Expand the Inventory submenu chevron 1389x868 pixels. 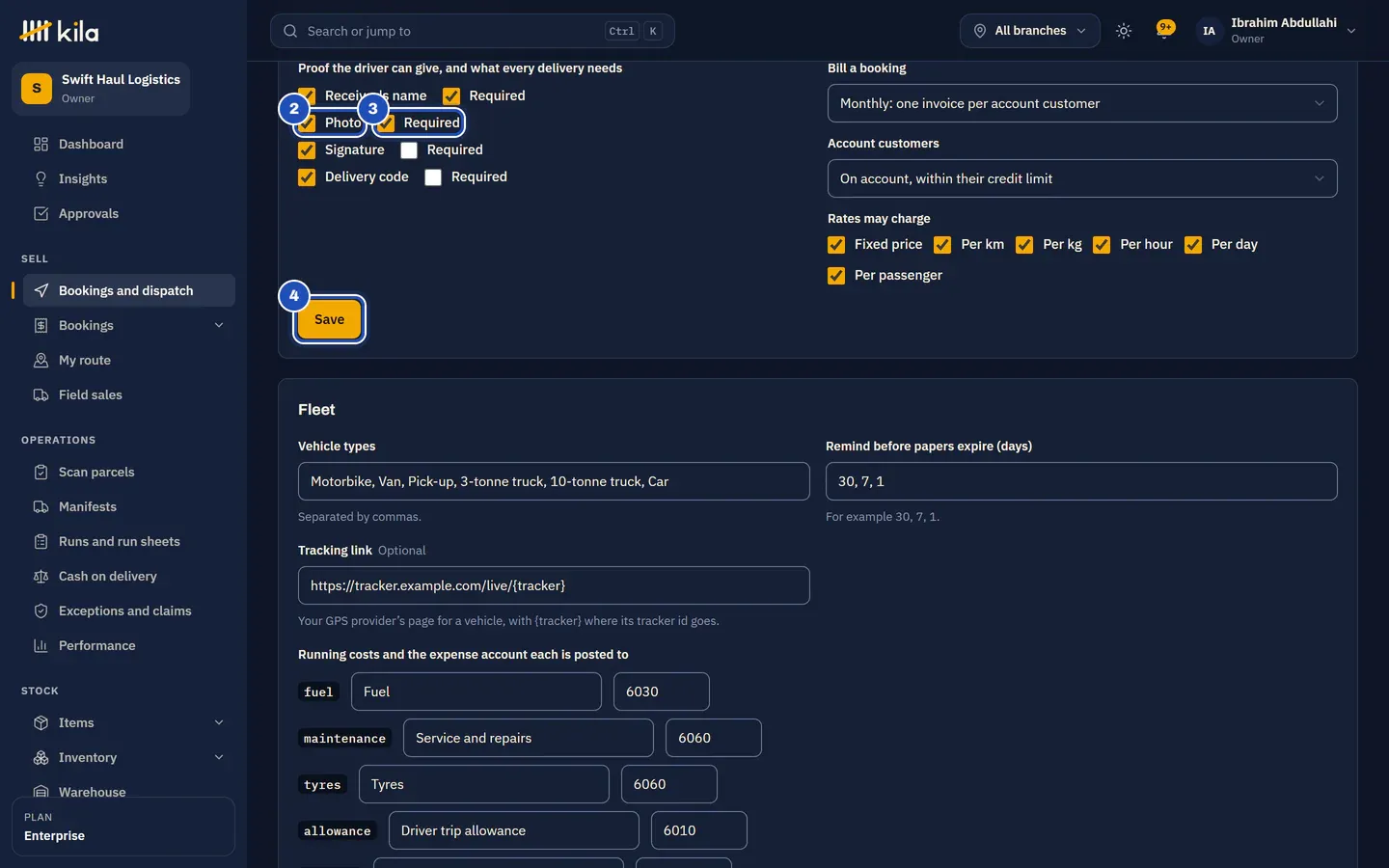coord(219,757)
